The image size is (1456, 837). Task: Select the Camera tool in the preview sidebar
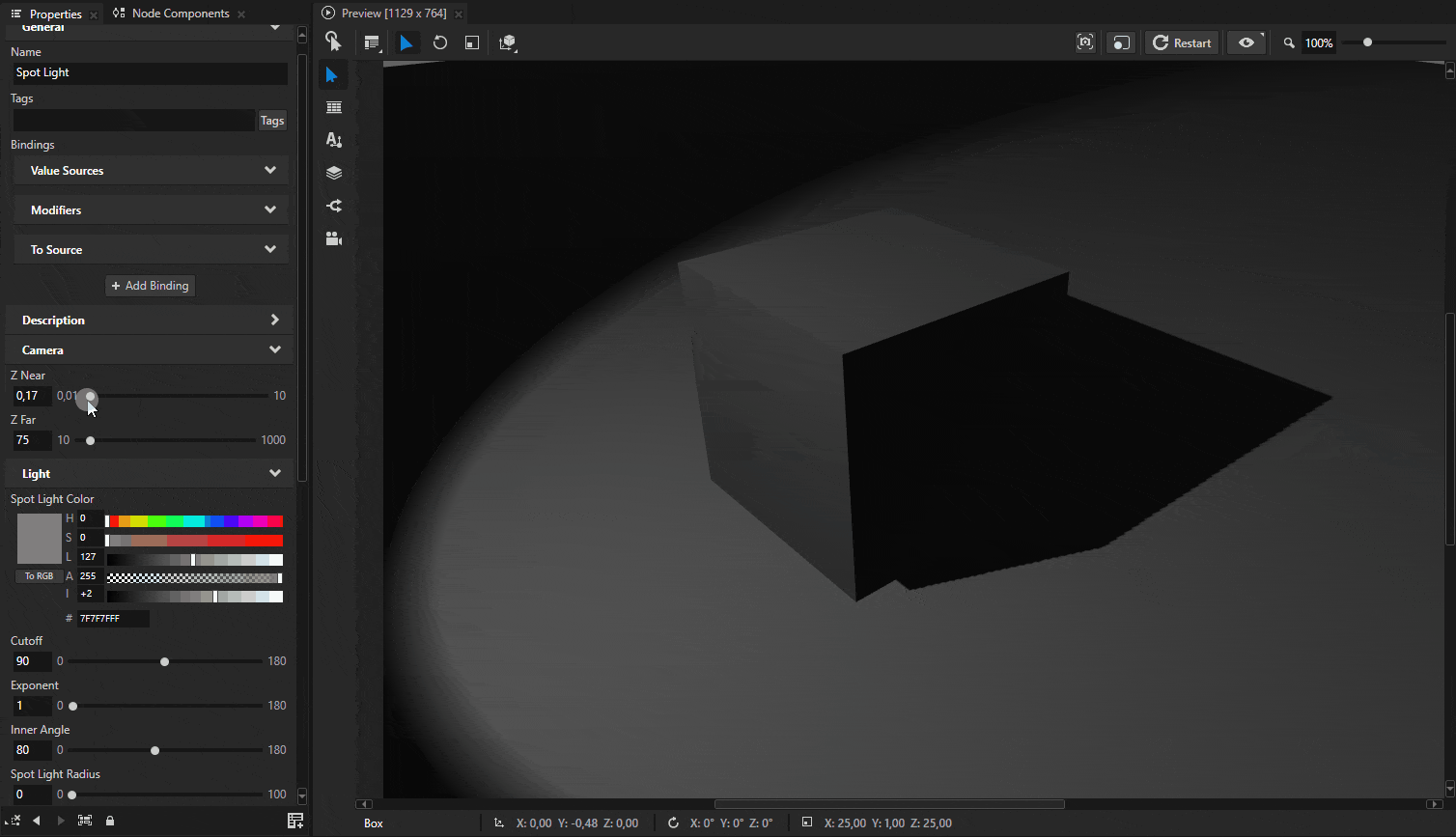coord(333,238)
